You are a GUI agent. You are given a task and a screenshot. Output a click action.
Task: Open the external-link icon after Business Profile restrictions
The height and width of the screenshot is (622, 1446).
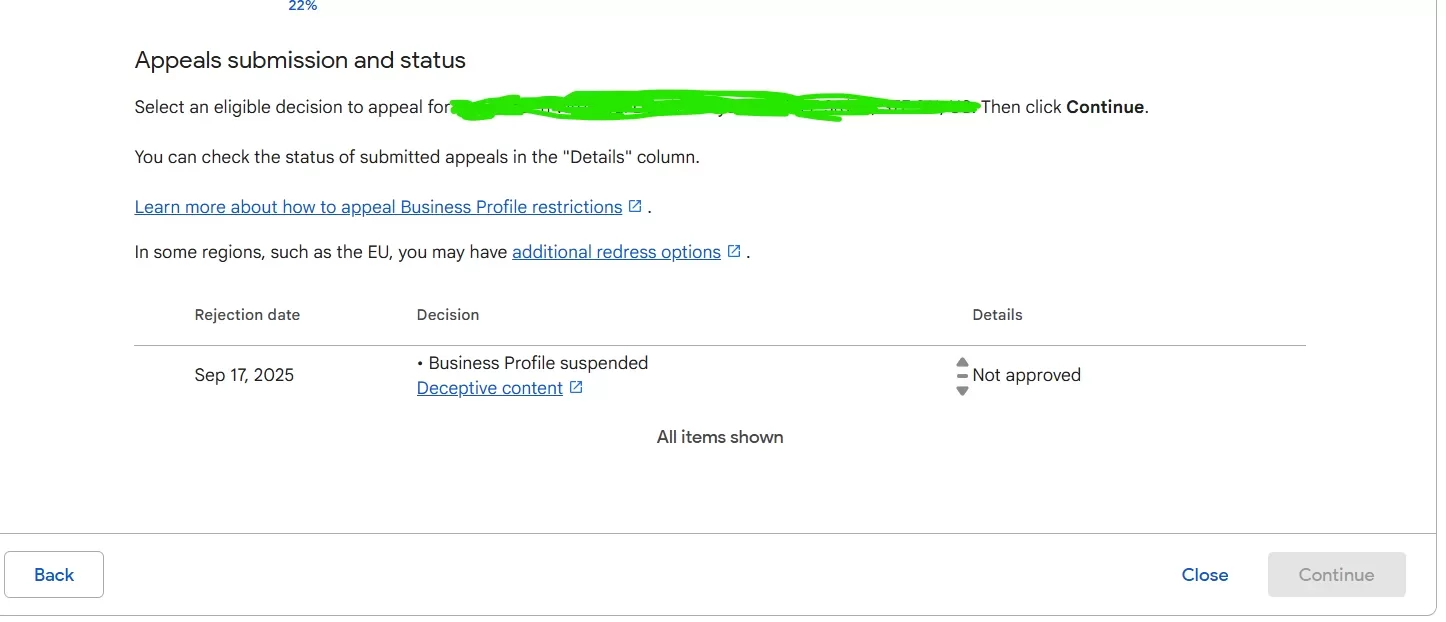(x=635, y=206)
